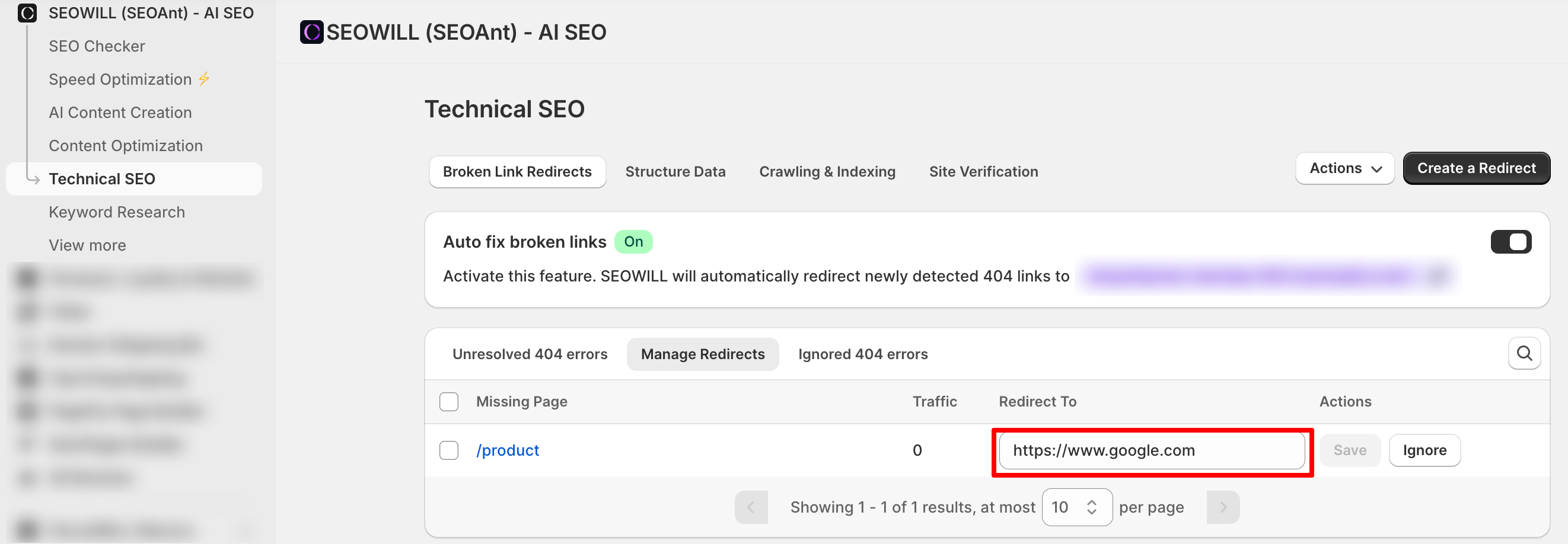1568x544 pixels.
Task: Click the lightning bolt beside Speed Optimization
Action: click(x=205, y=79)
